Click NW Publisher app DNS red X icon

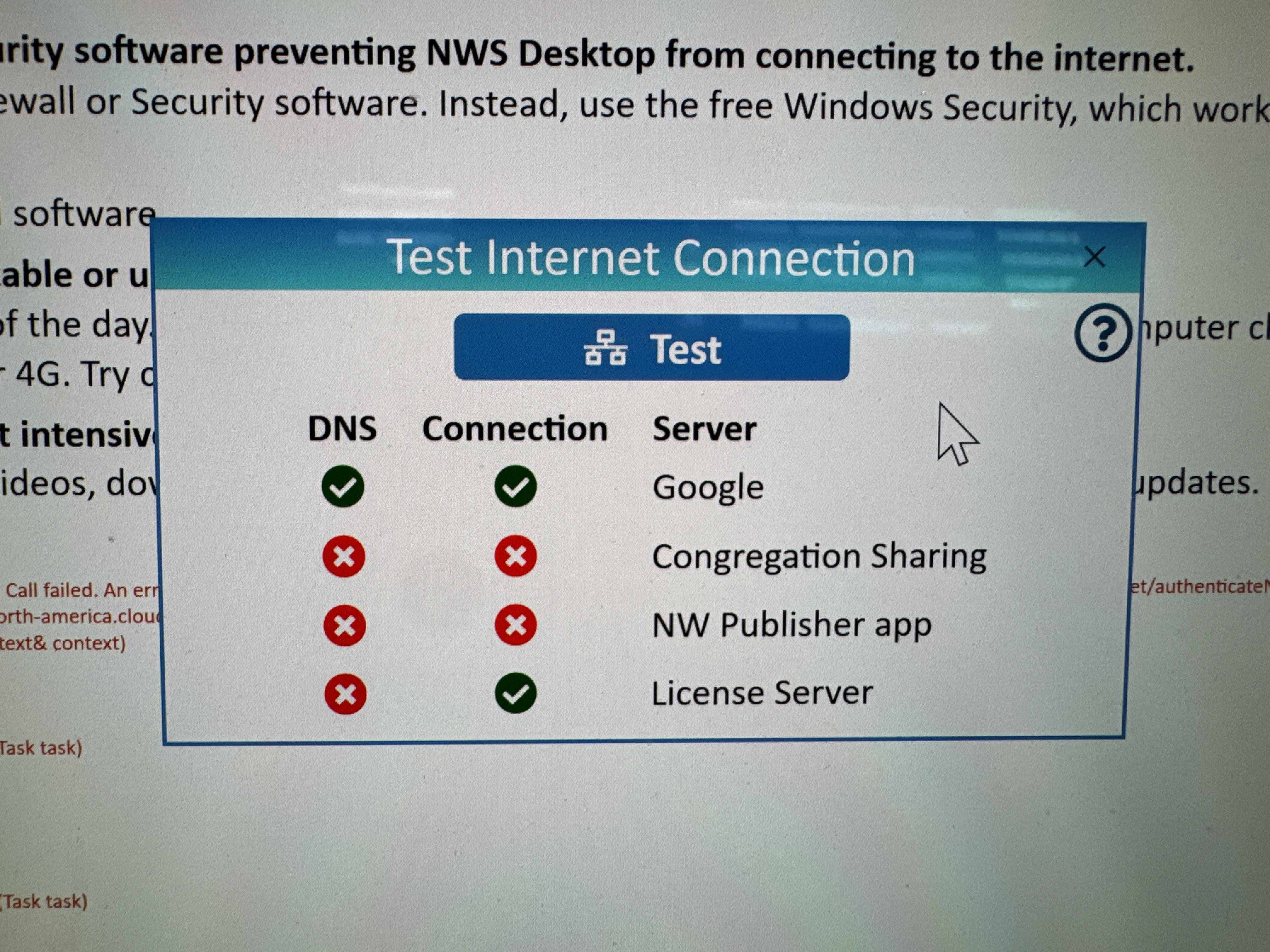344,625
